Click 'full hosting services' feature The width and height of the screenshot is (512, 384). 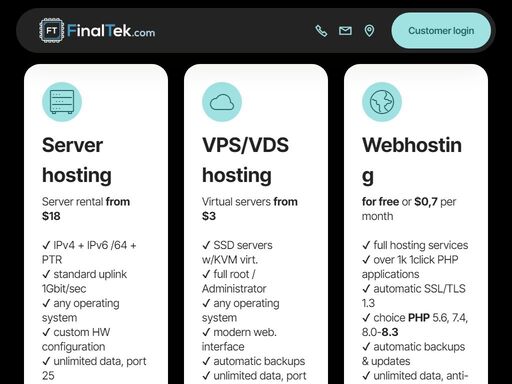click(x=415, y=245)
